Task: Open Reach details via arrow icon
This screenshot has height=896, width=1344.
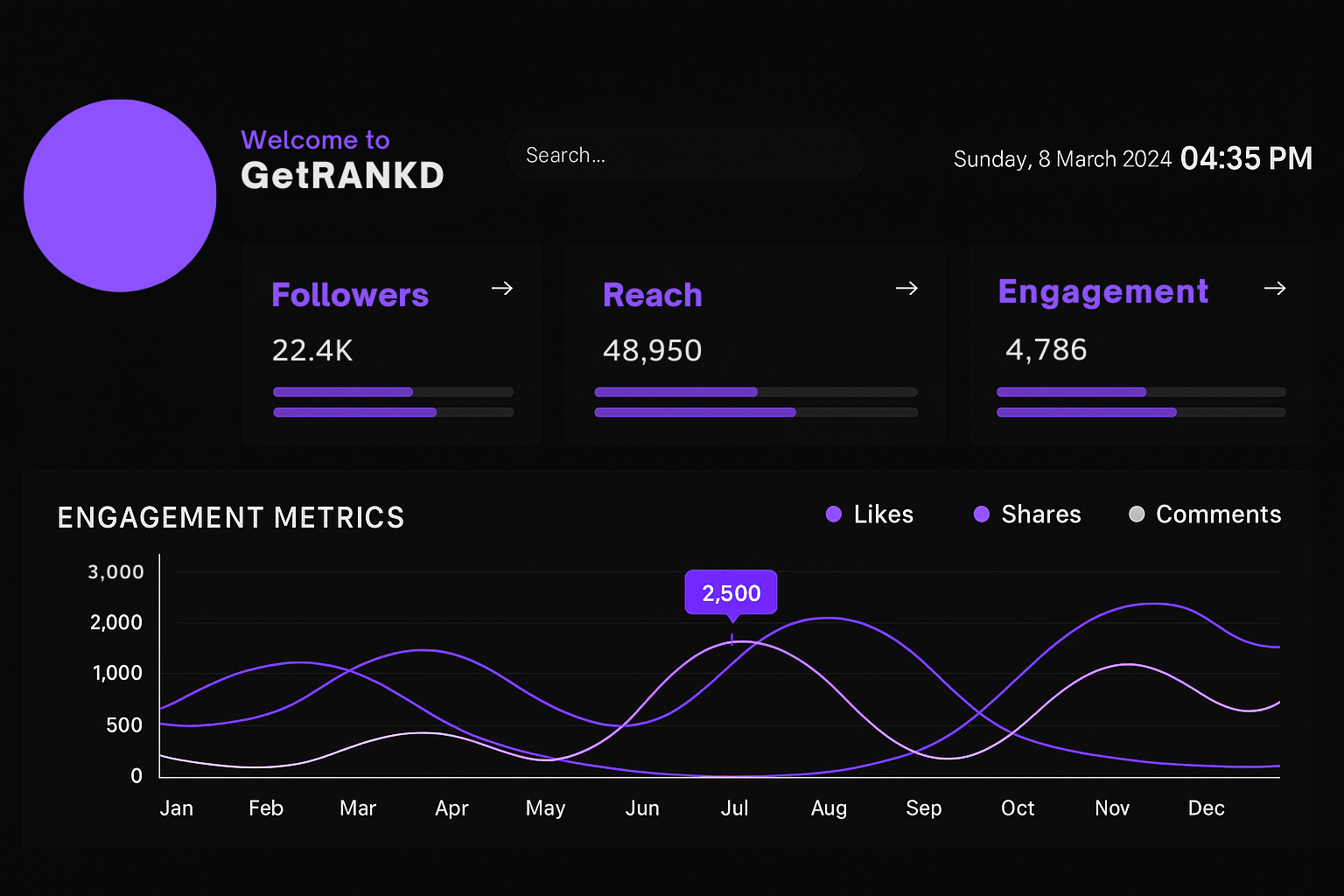Action: [907, 288]
